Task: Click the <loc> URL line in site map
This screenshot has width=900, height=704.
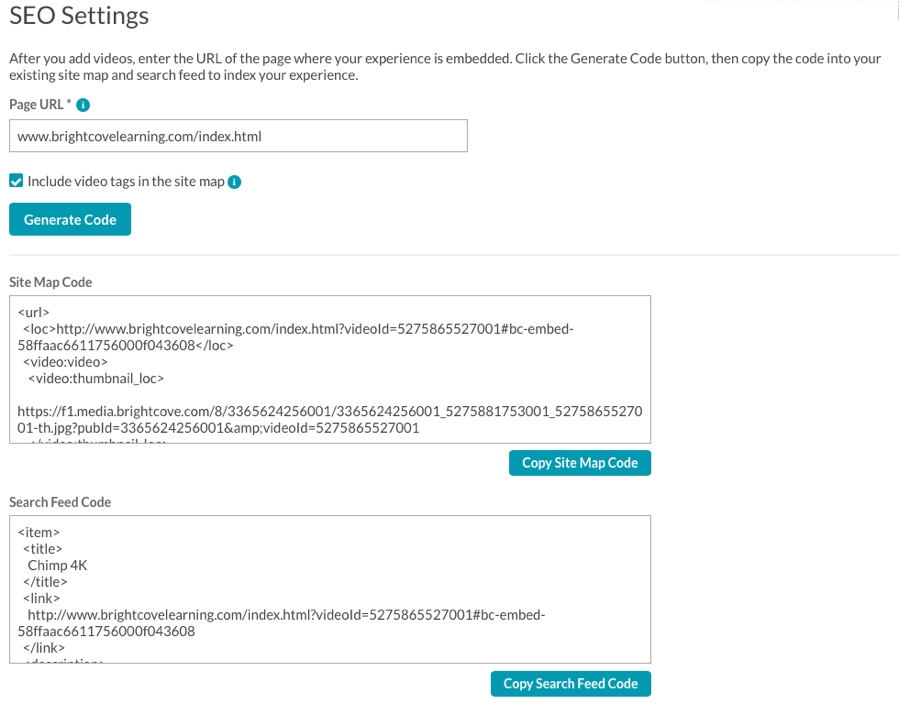Action: tap(296, 337)
